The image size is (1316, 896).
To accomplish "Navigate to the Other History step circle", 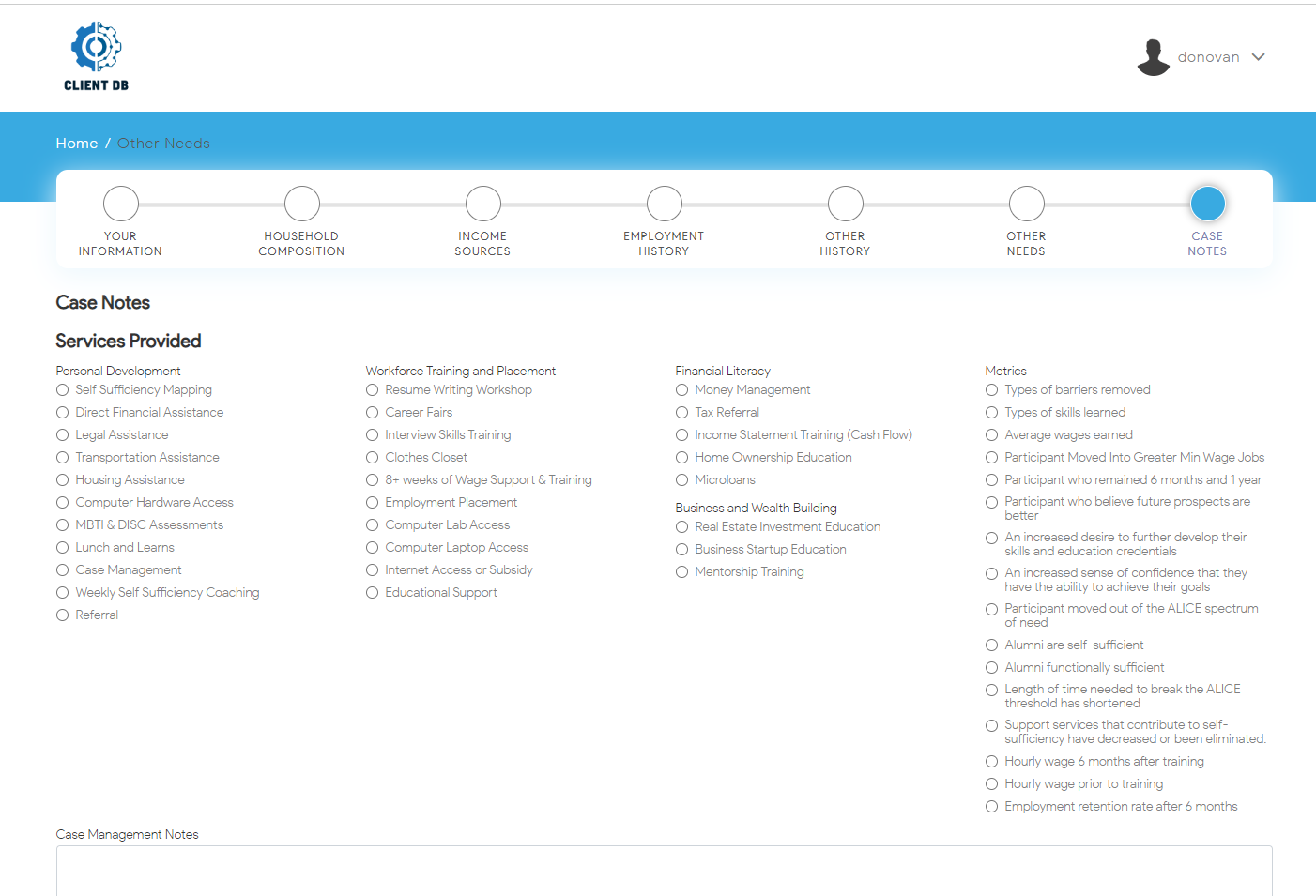I will (x=846, y=204).
